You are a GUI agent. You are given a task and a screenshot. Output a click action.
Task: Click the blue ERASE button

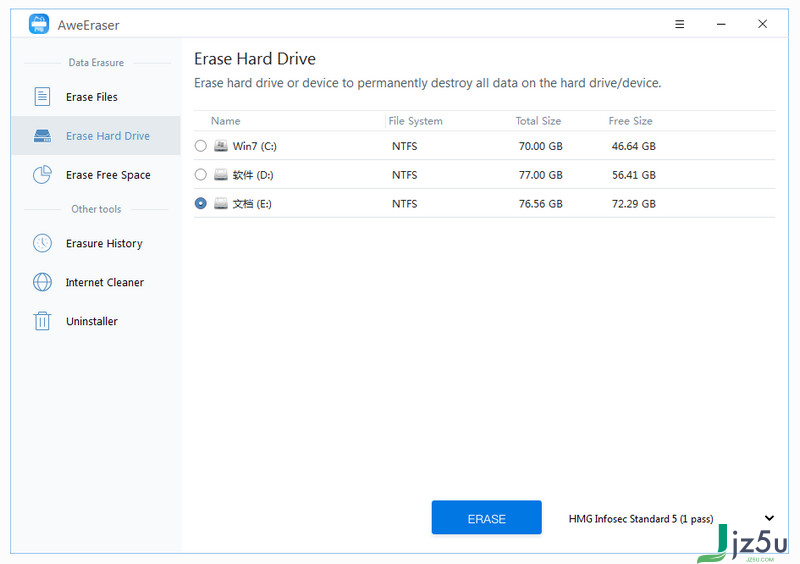pos(486,518)
